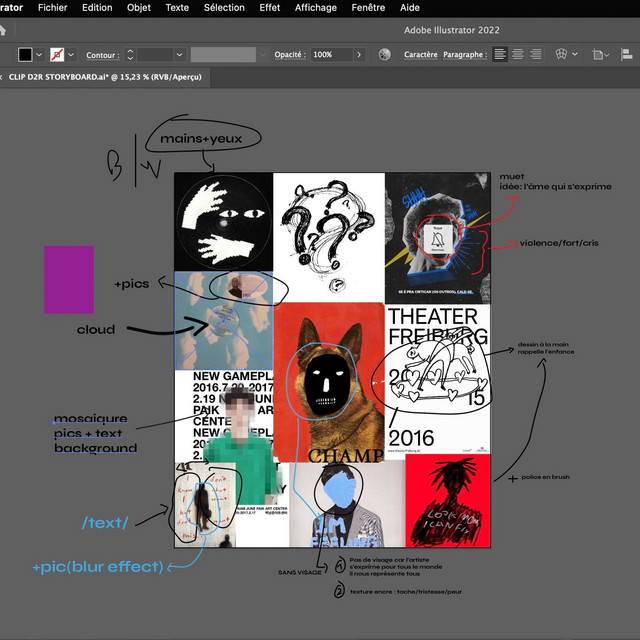Open the envelope distort options chevron

point(575,54)
